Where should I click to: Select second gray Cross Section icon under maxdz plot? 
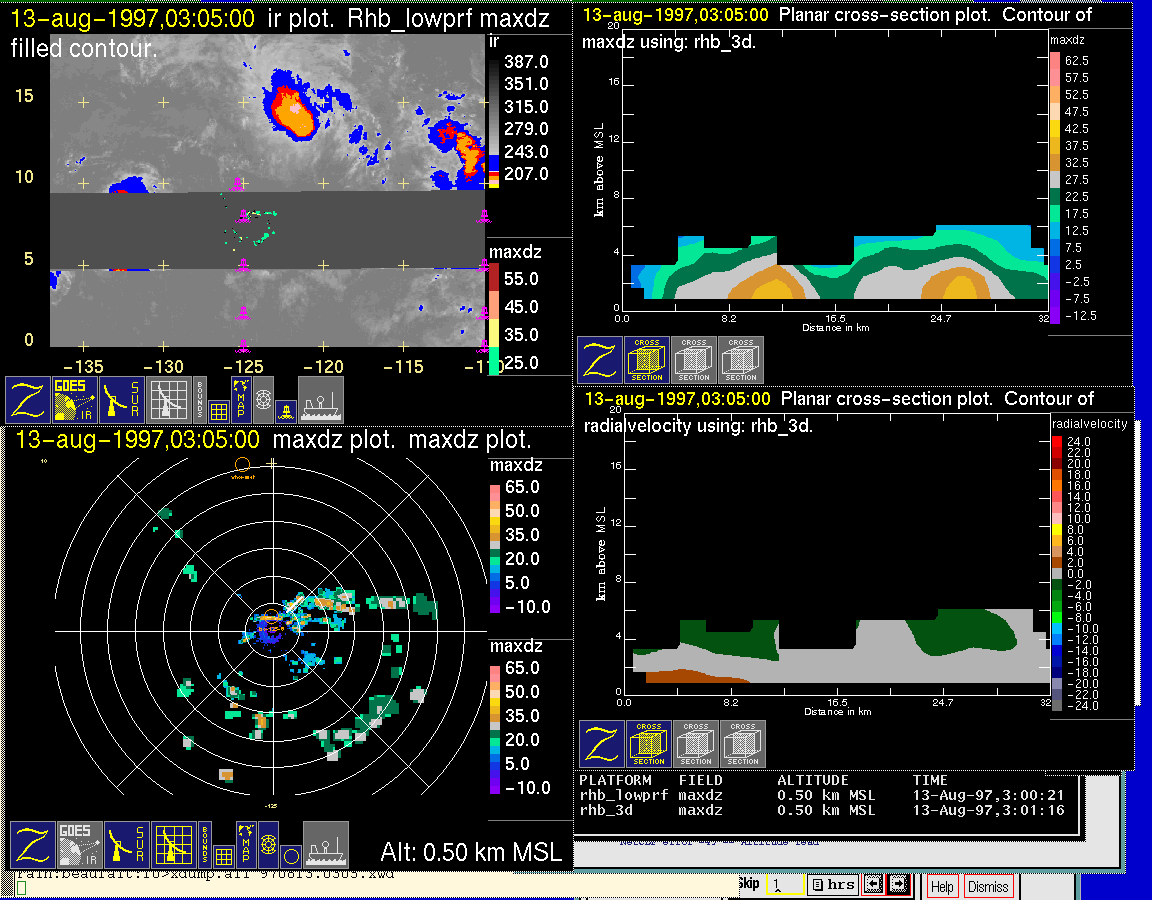coord(741,360)
